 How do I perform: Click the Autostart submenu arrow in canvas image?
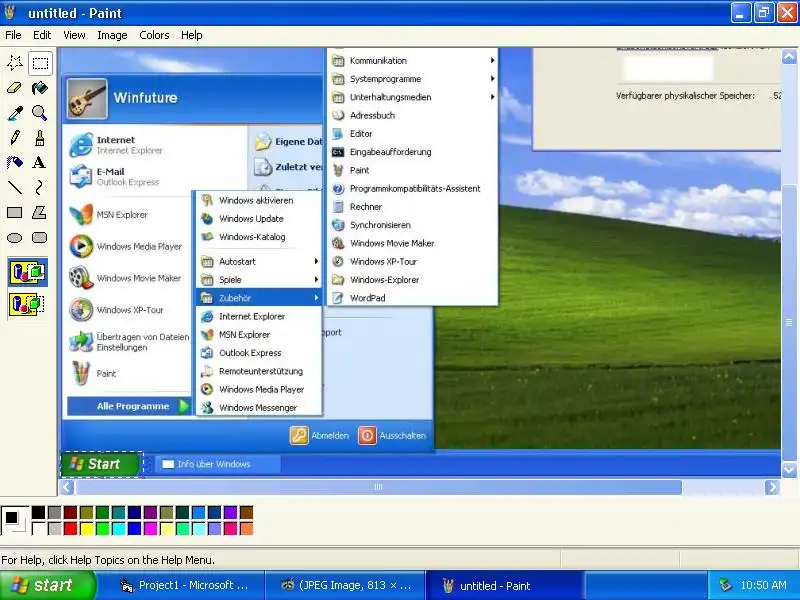316,261
